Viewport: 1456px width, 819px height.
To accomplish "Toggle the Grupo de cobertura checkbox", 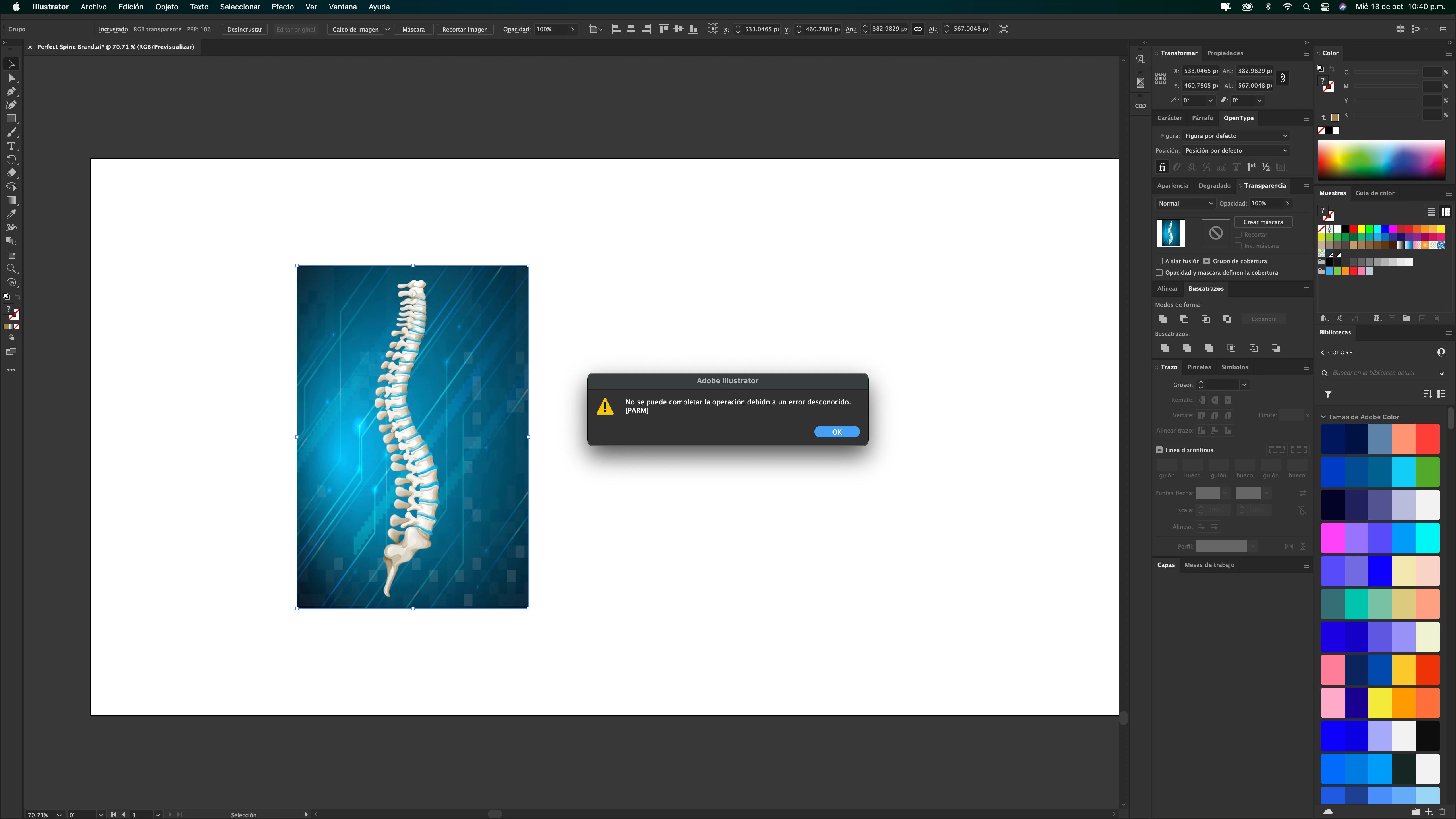I will (1207, 261).
